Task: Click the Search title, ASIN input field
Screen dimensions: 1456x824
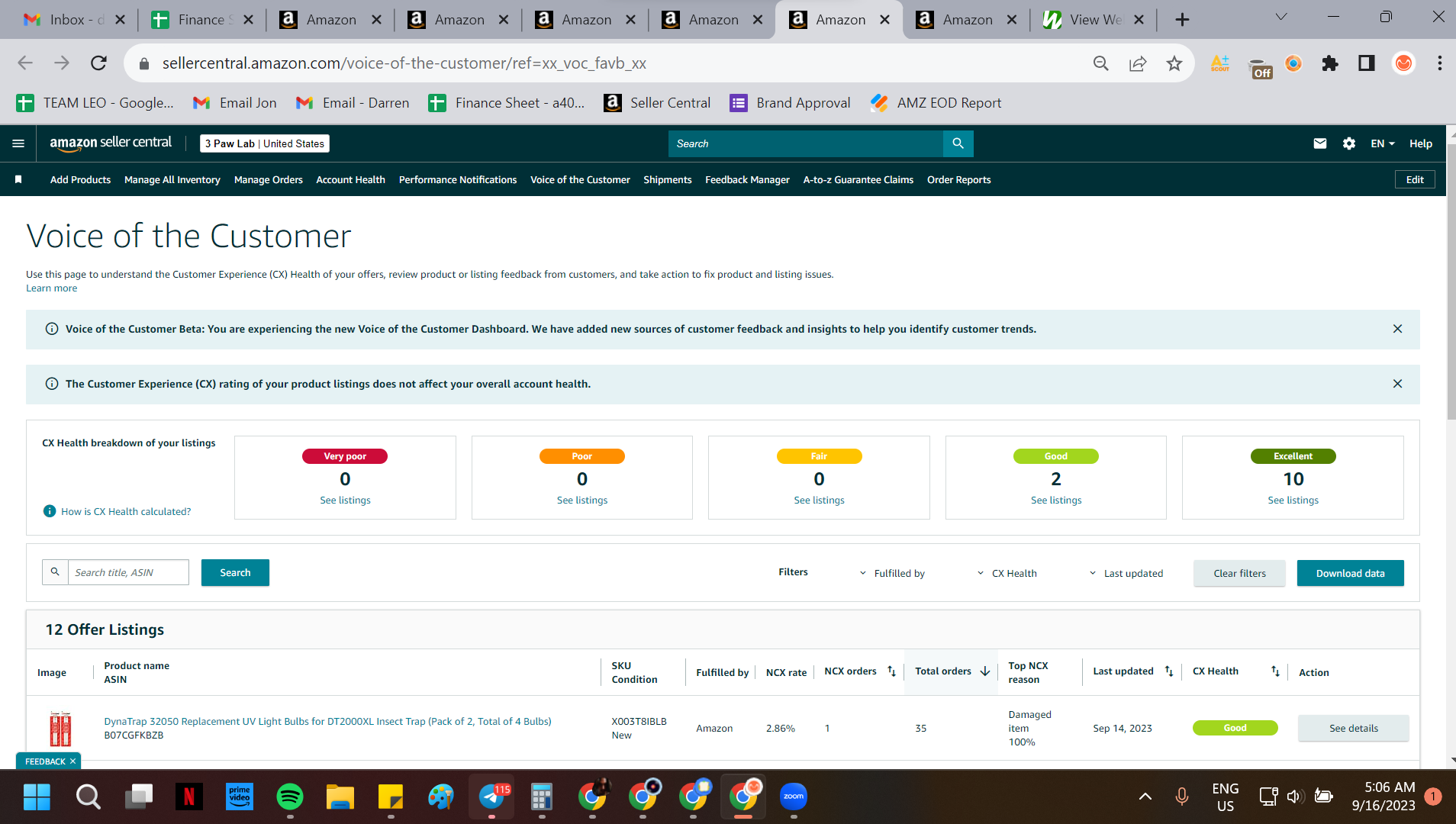Action: pos(128,572)
